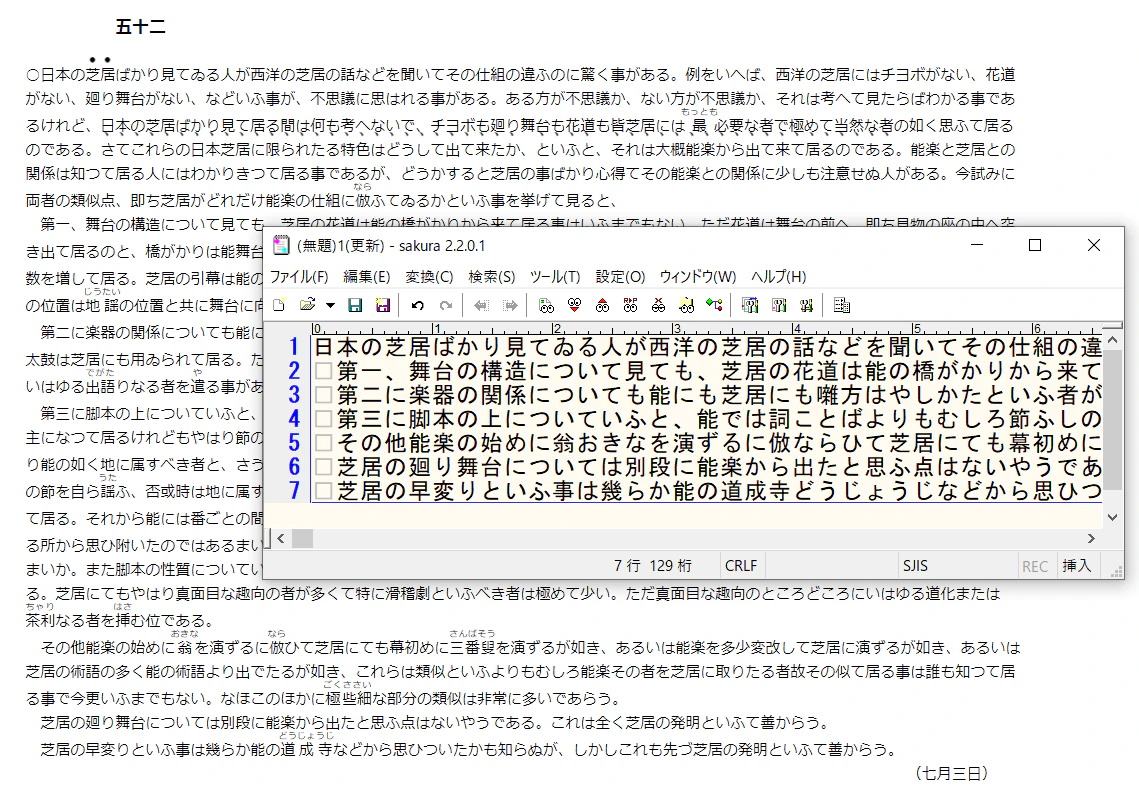Redo the undone edit

pos(445,306)
